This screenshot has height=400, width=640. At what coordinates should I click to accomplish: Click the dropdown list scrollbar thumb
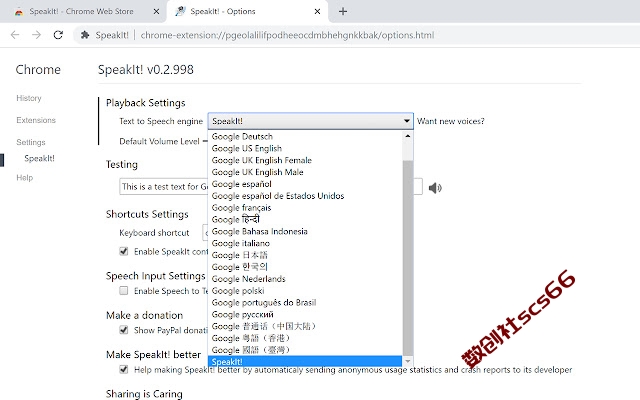pyautogui.click(x=407, y=258)
